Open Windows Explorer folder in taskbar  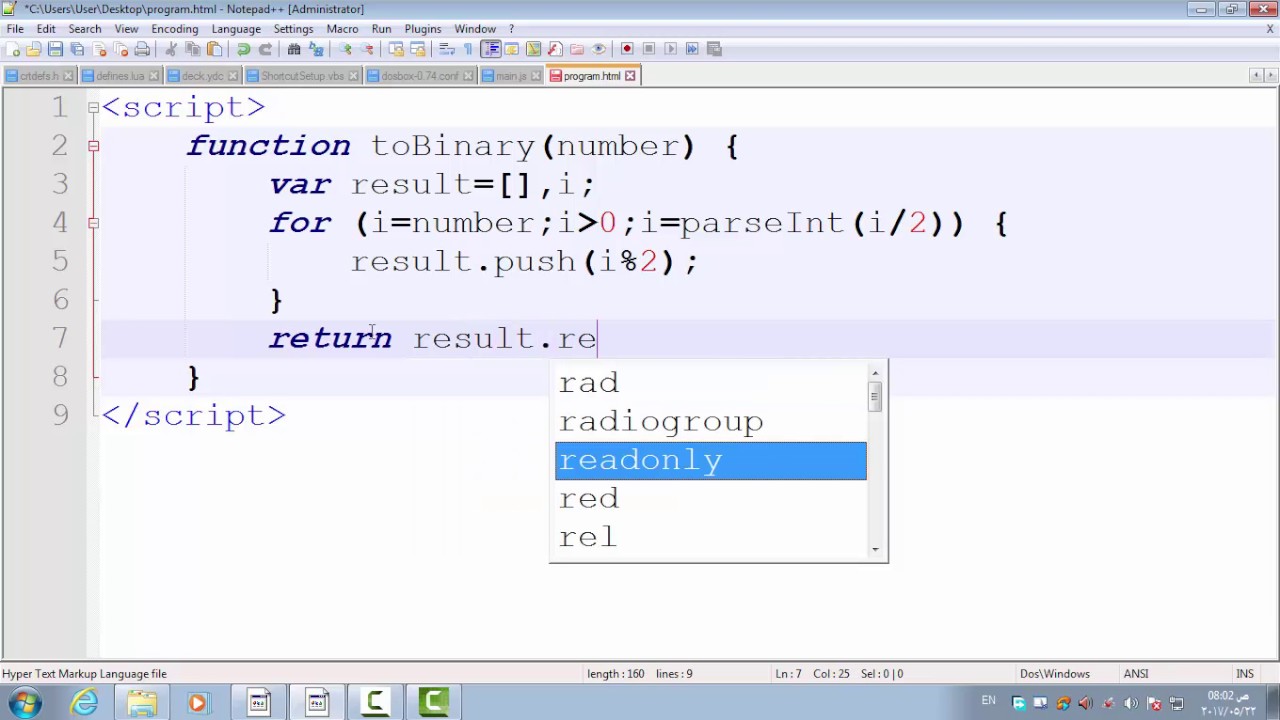point(141,703)
